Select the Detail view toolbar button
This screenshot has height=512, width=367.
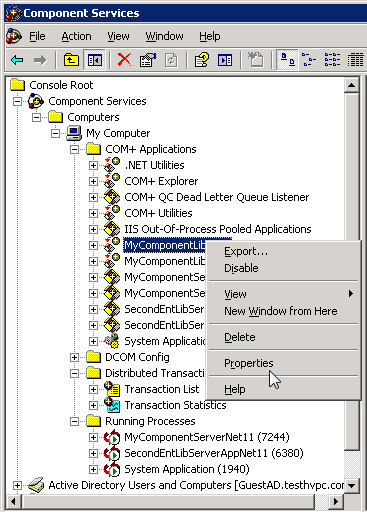coord(355,60)
